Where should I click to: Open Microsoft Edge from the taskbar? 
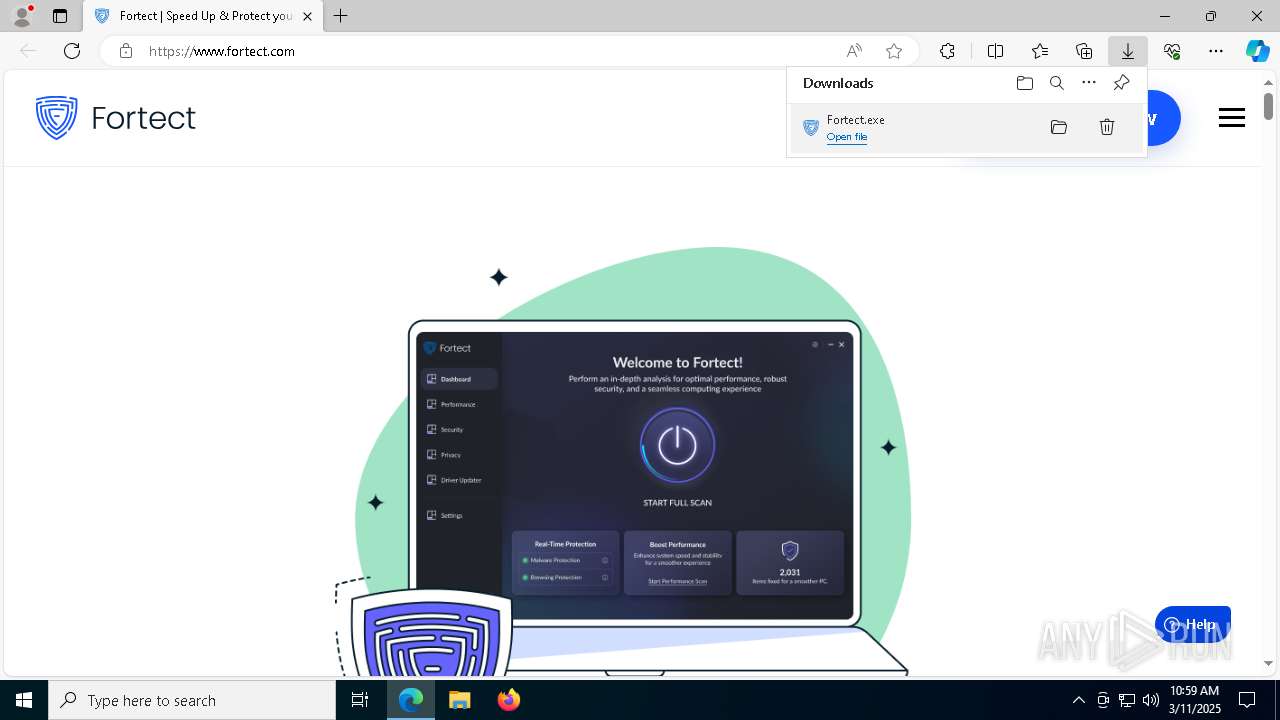(x=411, y=700)
